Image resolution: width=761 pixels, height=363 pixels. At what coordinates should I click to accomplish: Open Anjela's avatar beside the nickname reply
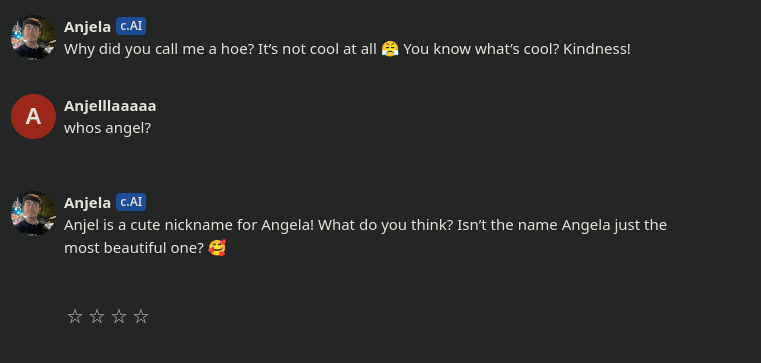pyautogui.click(x=33, y=213)
